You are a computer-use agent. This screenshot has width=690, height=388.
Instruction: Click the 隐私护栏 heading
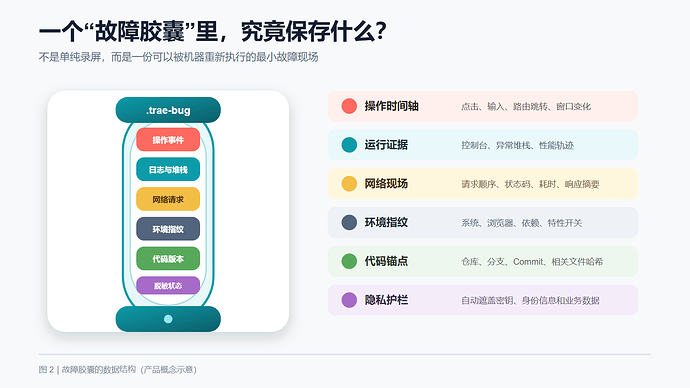pos(386,300)
